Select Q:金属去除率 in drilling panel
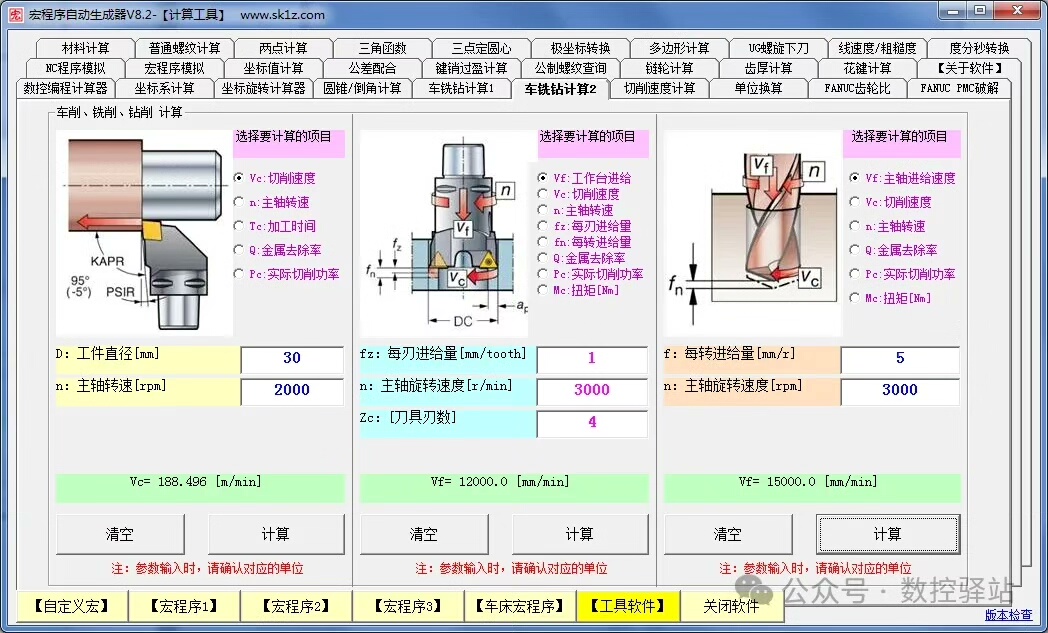 [x=893, y=250]
